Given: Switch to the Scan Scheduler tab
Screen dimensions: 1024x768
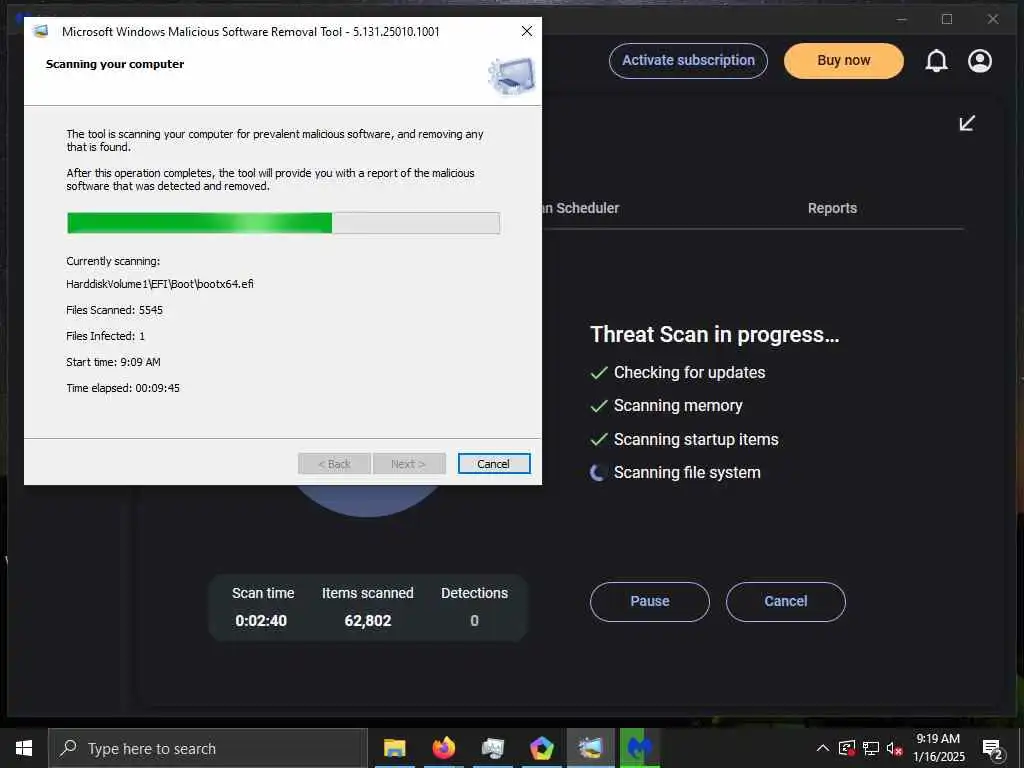Looking at the screenshot, I should click(x=581, y=208).
